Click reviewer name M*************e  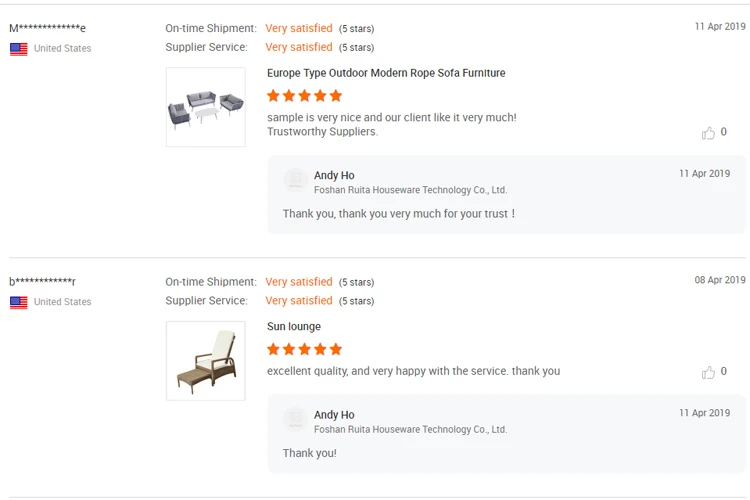(47, 28)
